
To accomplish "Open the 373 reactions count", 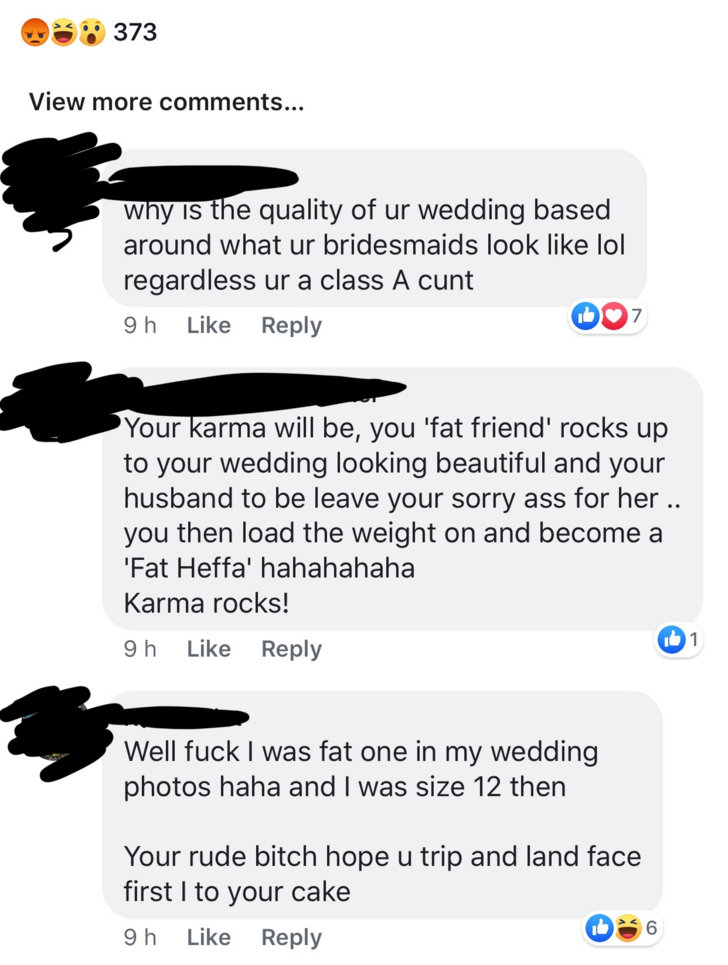I will pyautogui.click(x=135, y=32).
